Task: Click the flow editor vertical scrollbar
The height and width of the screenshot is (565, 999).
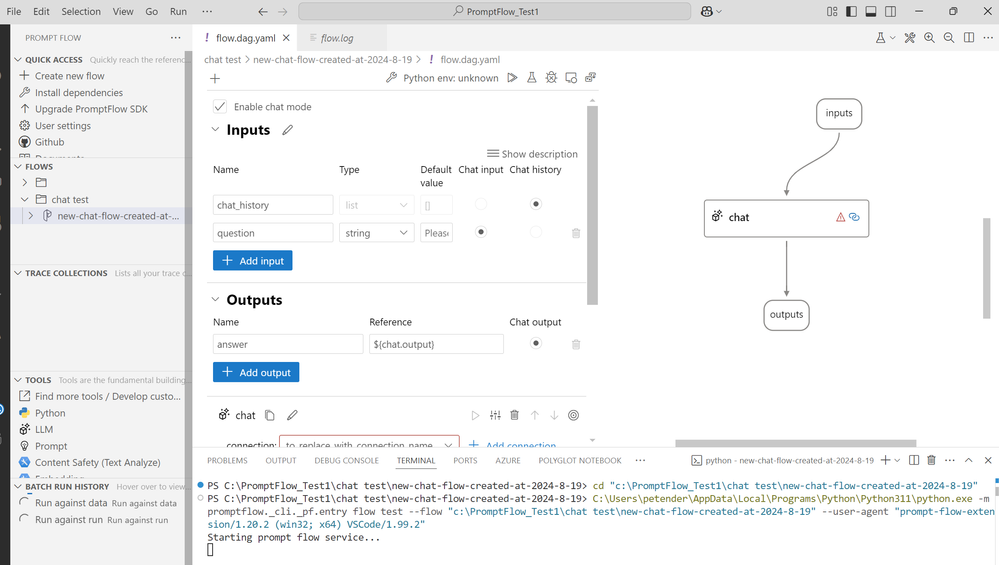Action: click(x=593, y=205)
